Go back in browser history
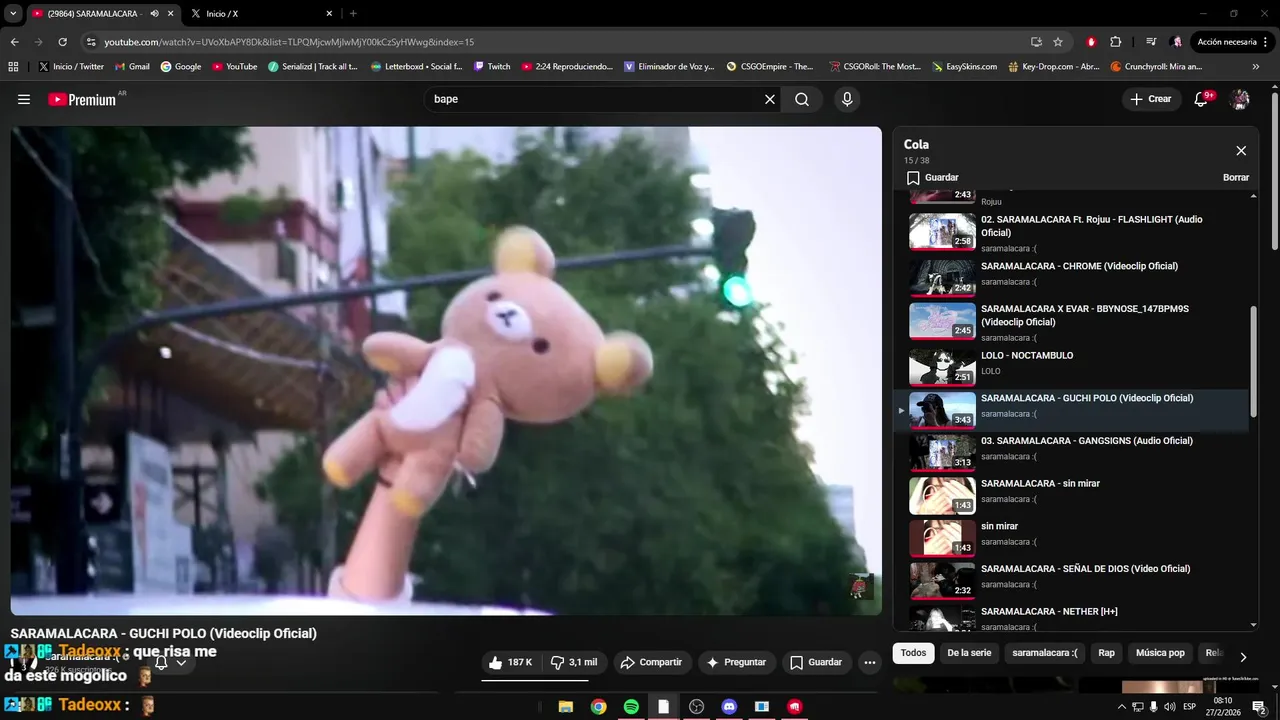Image resolution: width=1280 pixels, height=720 pixels. pyautogui.click(x=14, y=42)
